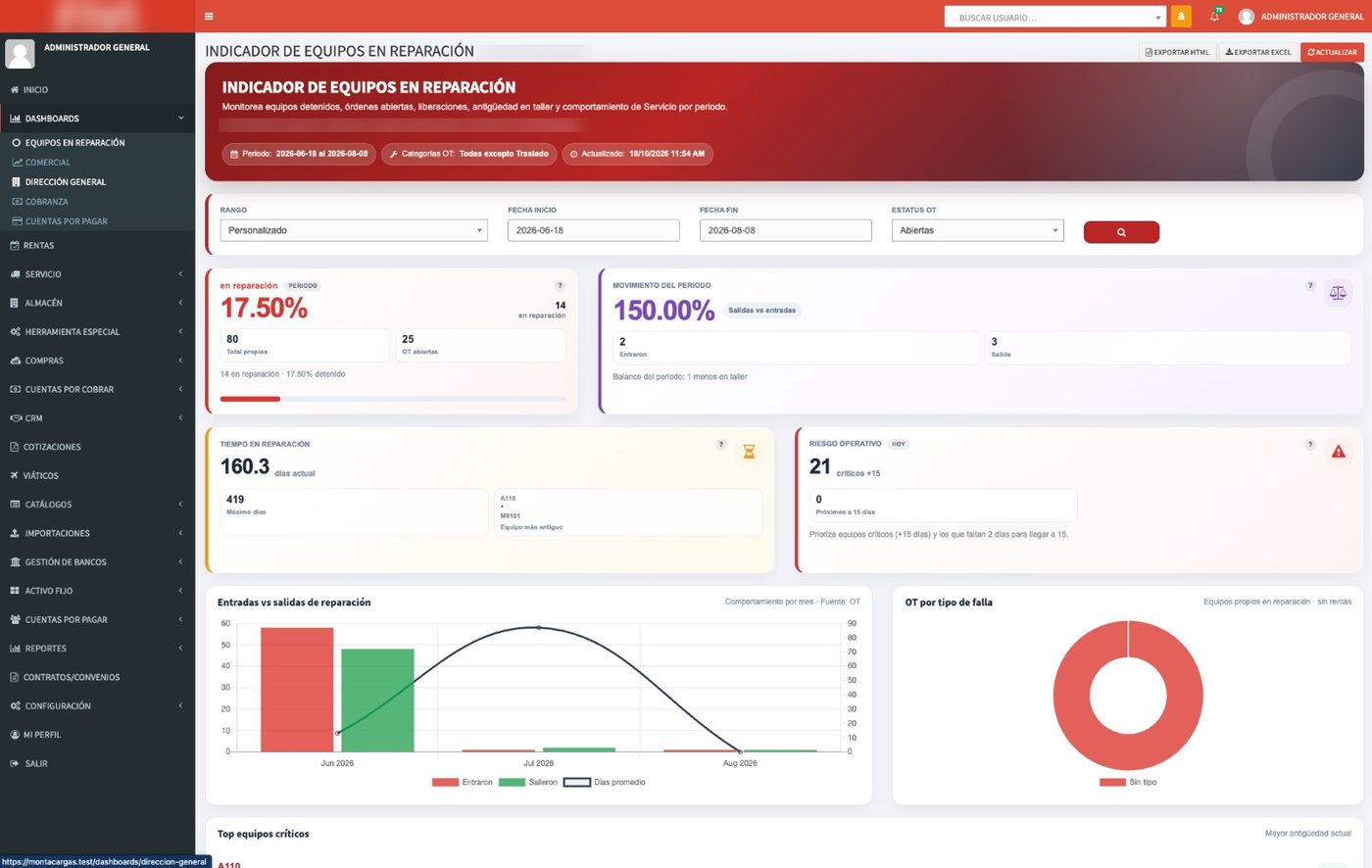Open help for 'en reparación' card

[x=561, y=286]
